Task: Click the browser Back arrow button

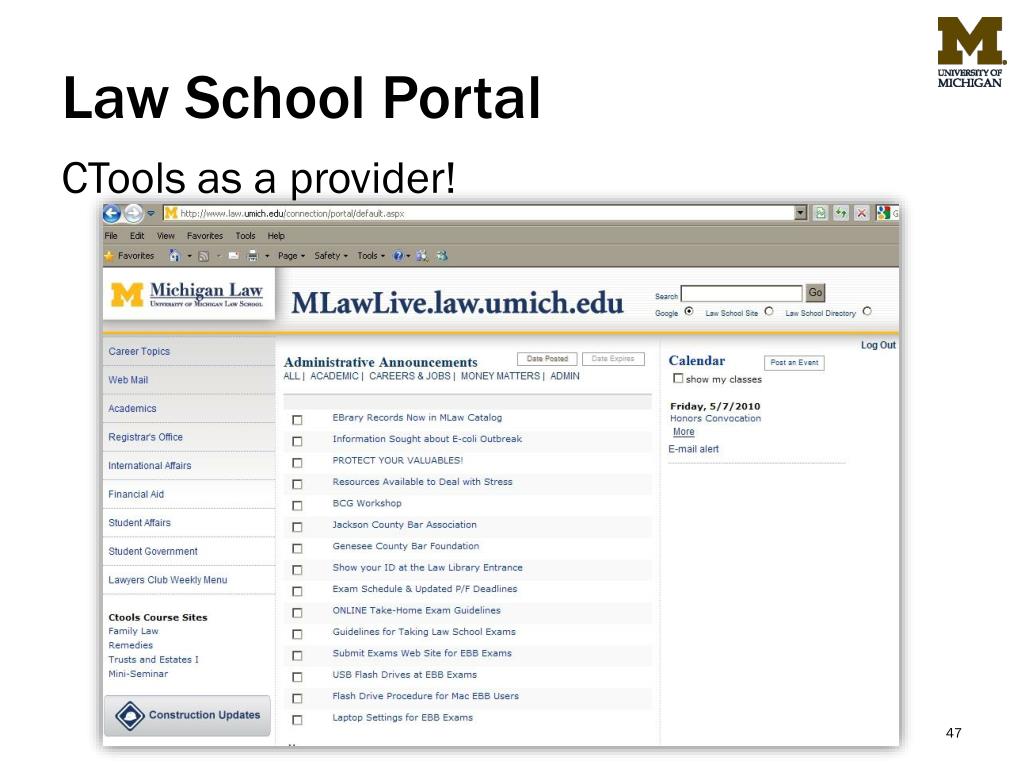Action: (x=112, y=214)
